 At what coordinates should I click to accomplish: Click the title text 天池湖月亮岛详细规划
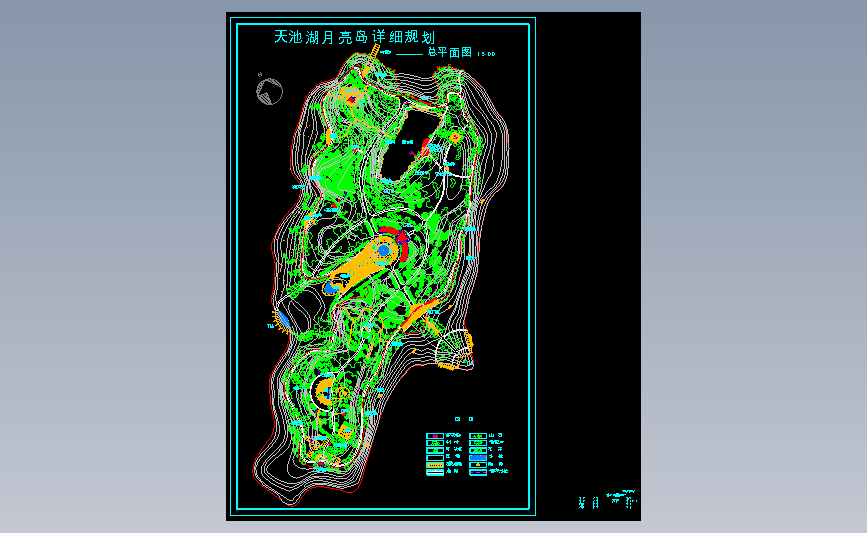tap(354, 37)
